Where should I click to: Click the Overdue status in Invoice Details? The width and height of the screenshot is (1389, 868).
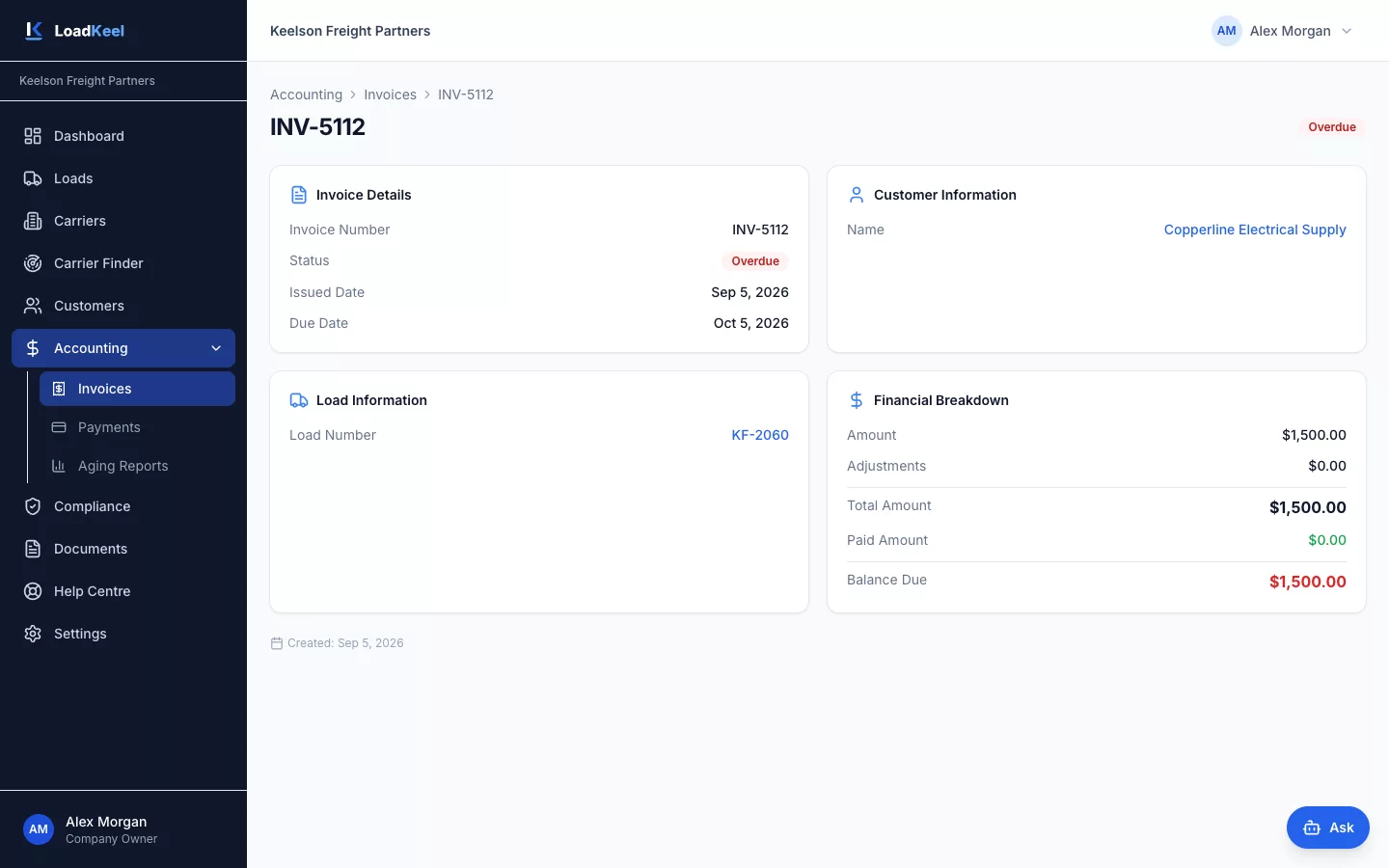[x=755, y=261]
